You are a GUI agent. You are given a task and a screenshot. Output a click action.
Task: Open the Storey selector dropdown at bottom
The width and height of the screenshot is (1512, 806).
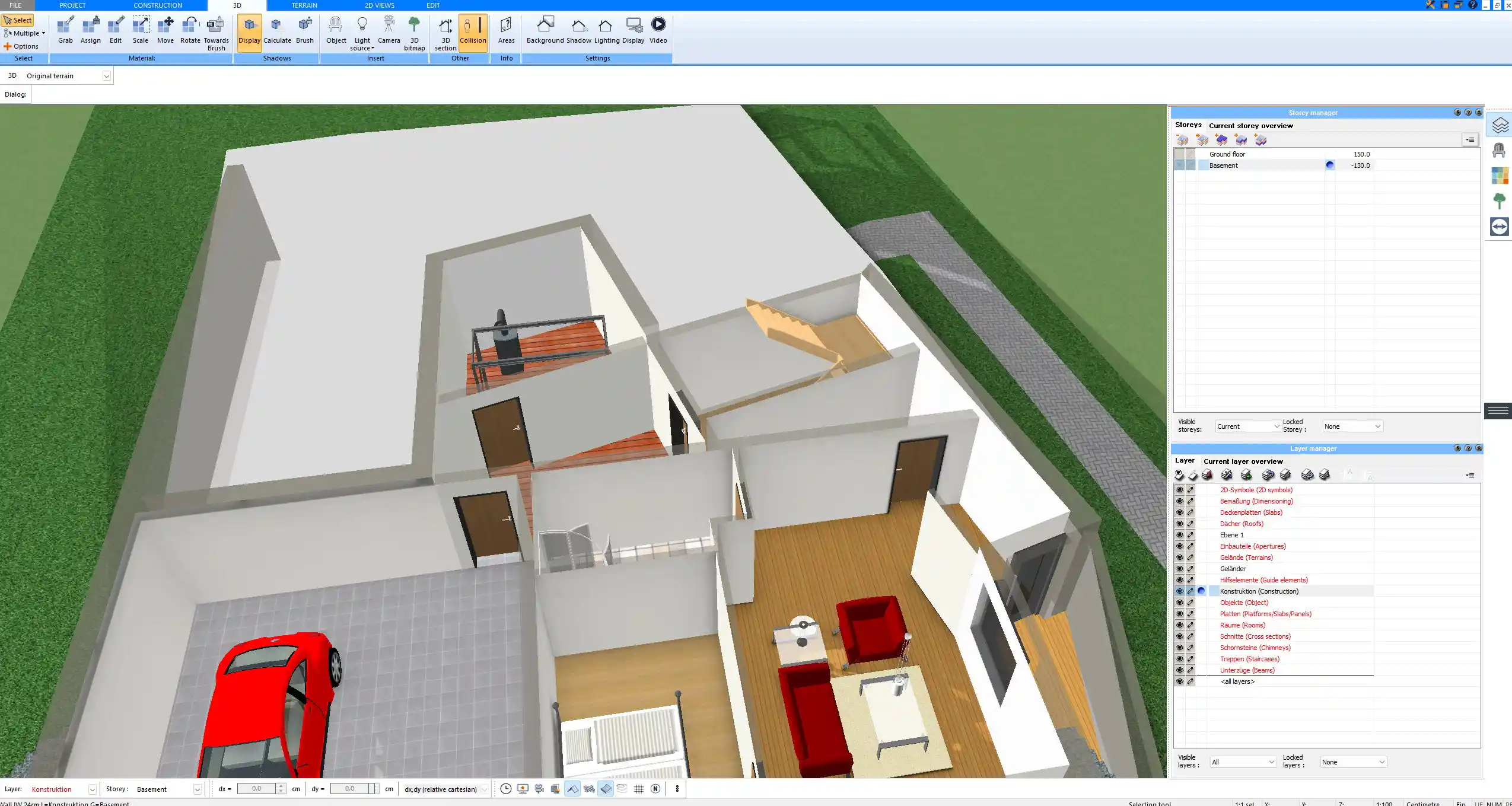[197, 789]
